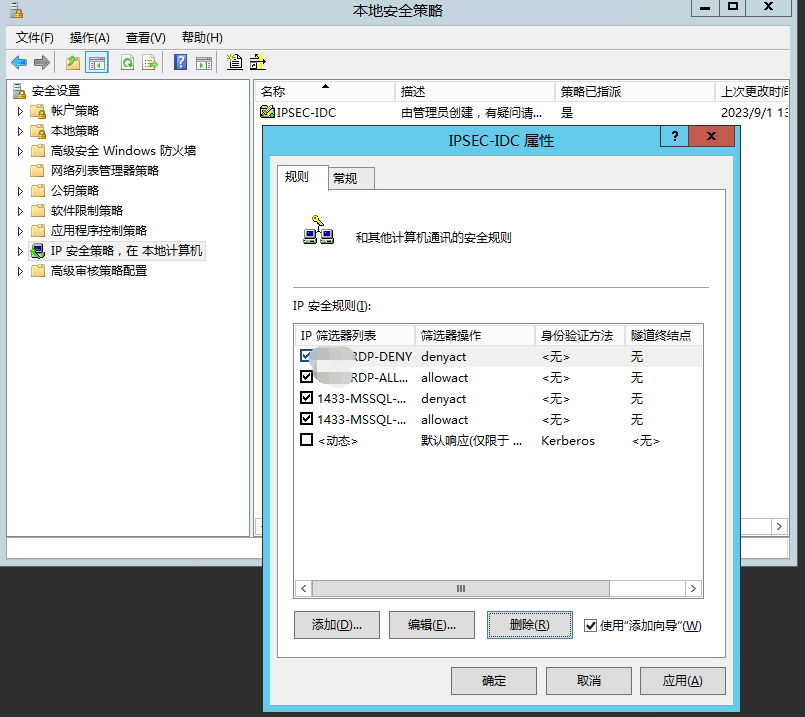This screenshot has height=717, width=805.
Task: Open help via blue question mark icon
Action: [180, 62]
